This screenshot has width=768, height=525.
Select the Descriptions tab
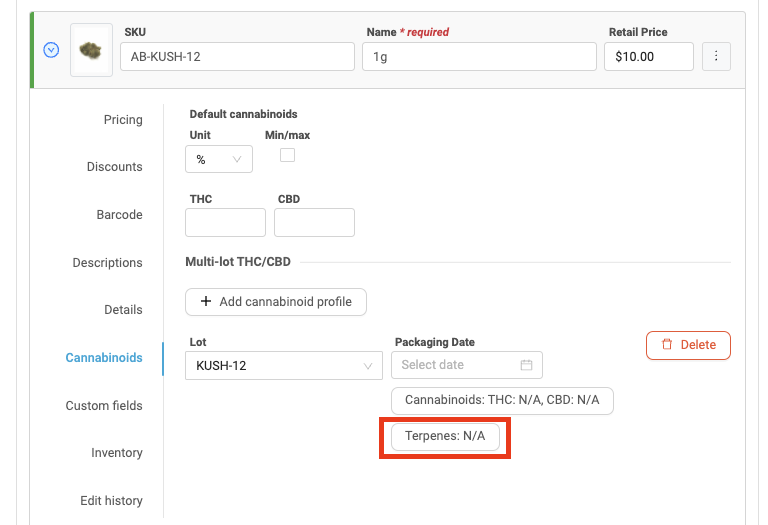[x=107, y=263]
